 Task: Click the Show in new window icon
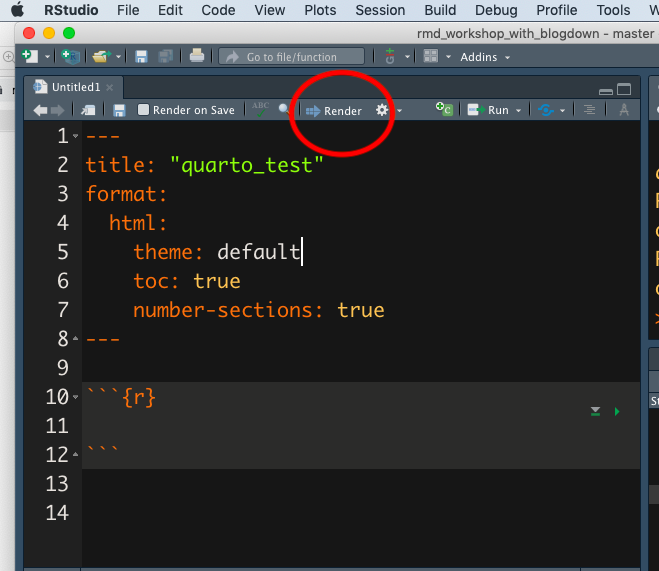pos(88,111)
